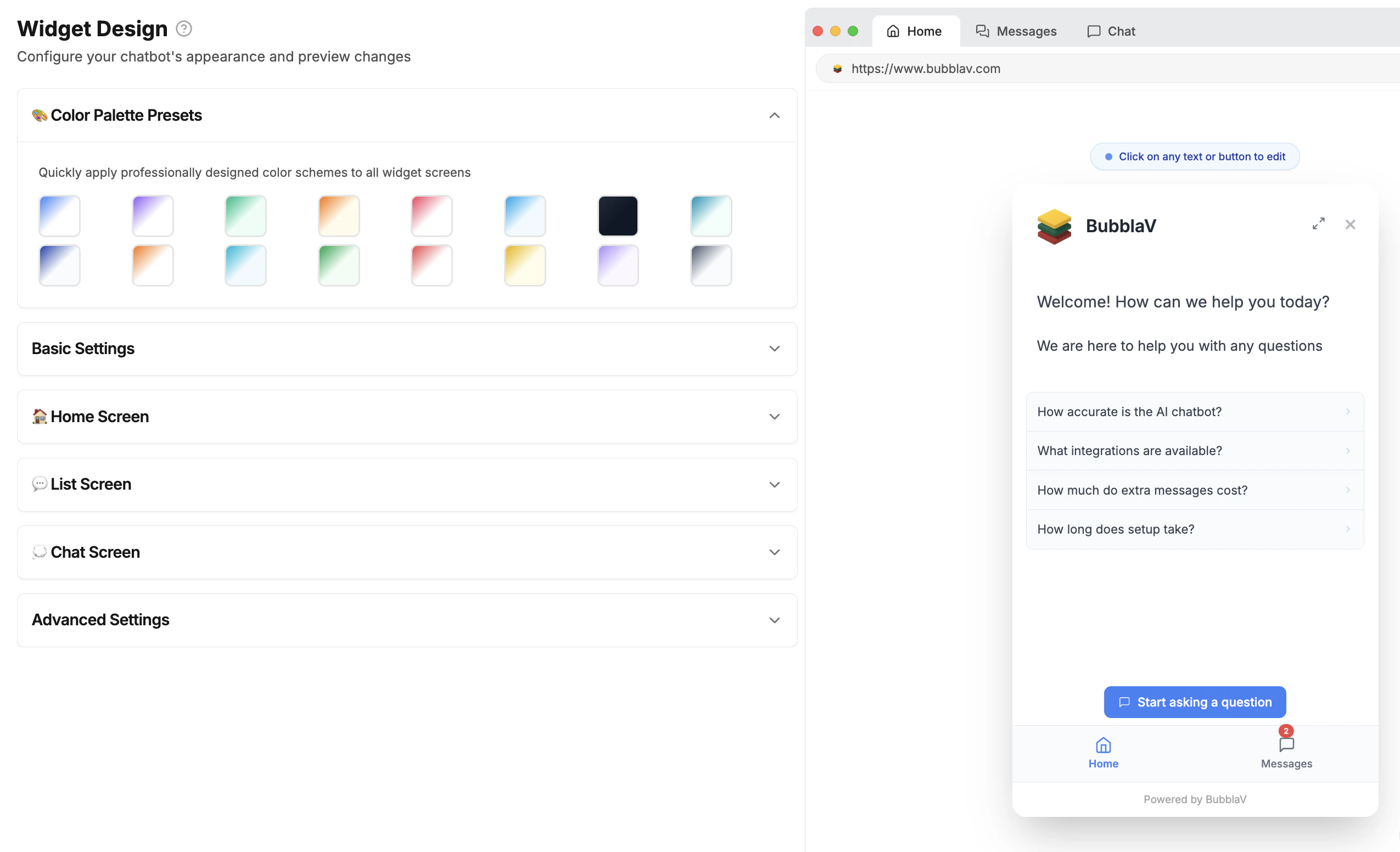Image resolution: width=1400 pixels, height=852 pixels.
Task: Select the Color Palette Presets palette icon
Action: coord(38,115)
